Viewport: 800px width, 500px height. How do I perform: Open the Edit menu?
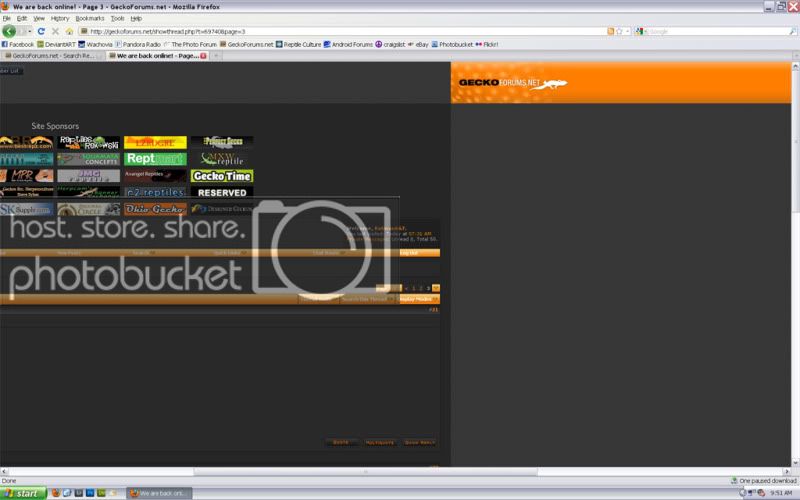pos(22,18)
